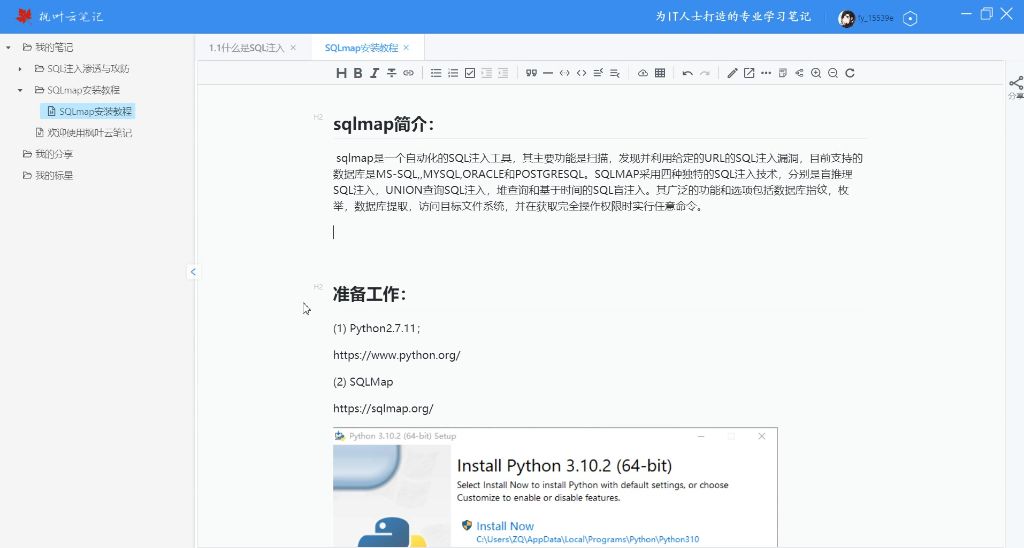Select the SQLmap安装教程 note in tree
This screenshot has width=1024, height=548.
(x=88, y=111)
